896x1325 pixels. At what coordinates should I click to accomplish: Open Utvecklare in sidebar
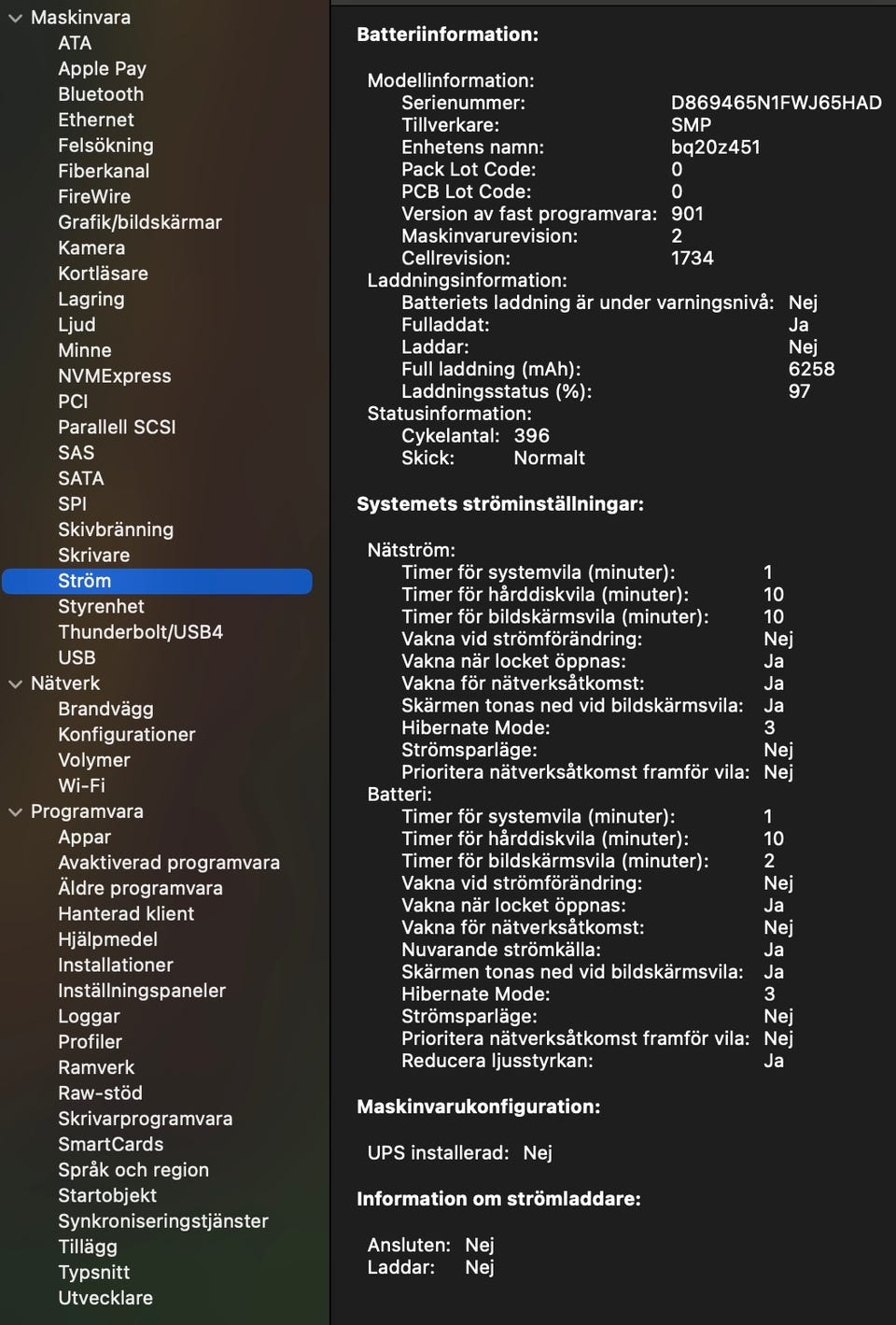[x=105, y=1297]
